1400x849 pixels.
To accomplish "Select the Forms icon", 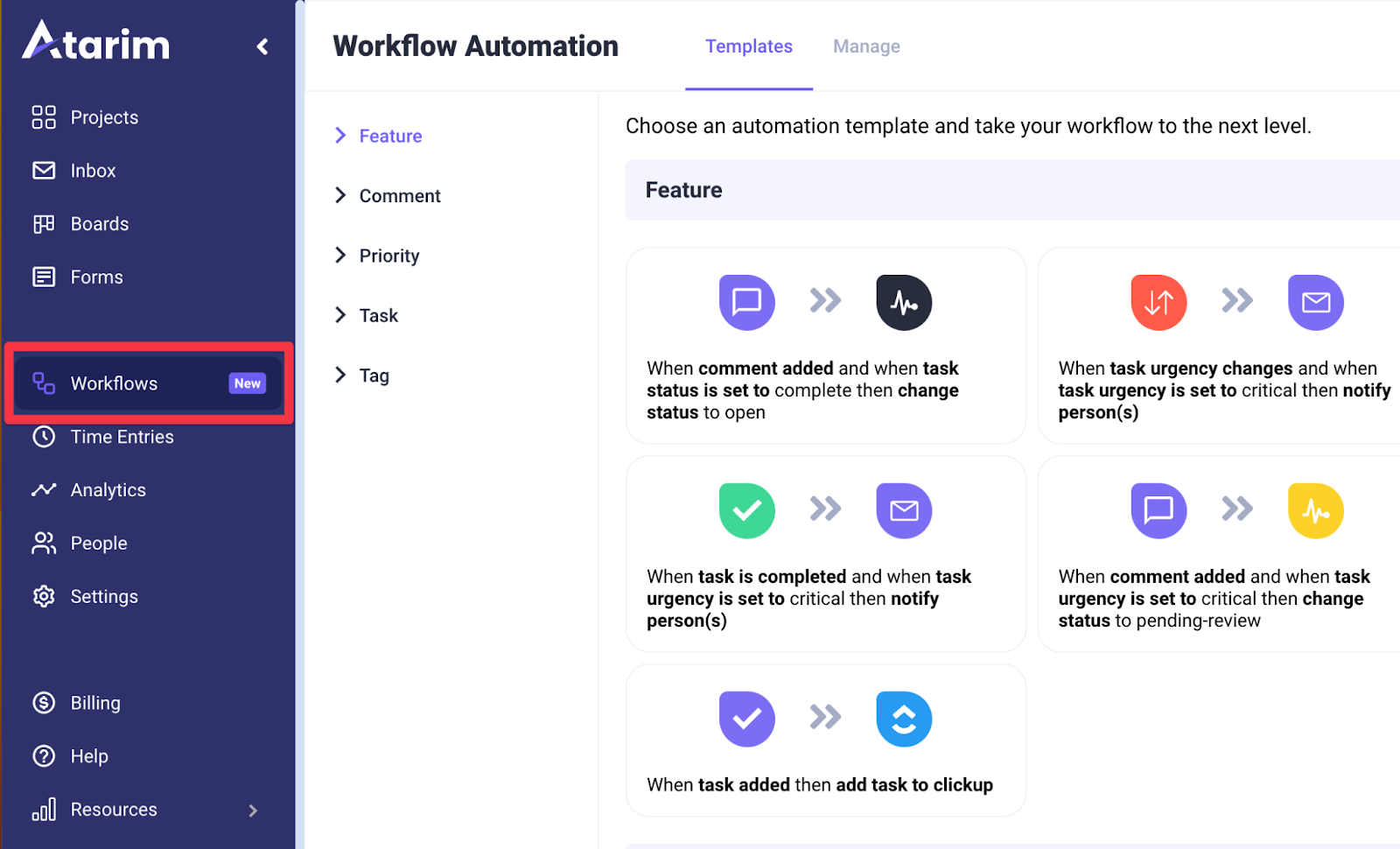I will (44, 277).
